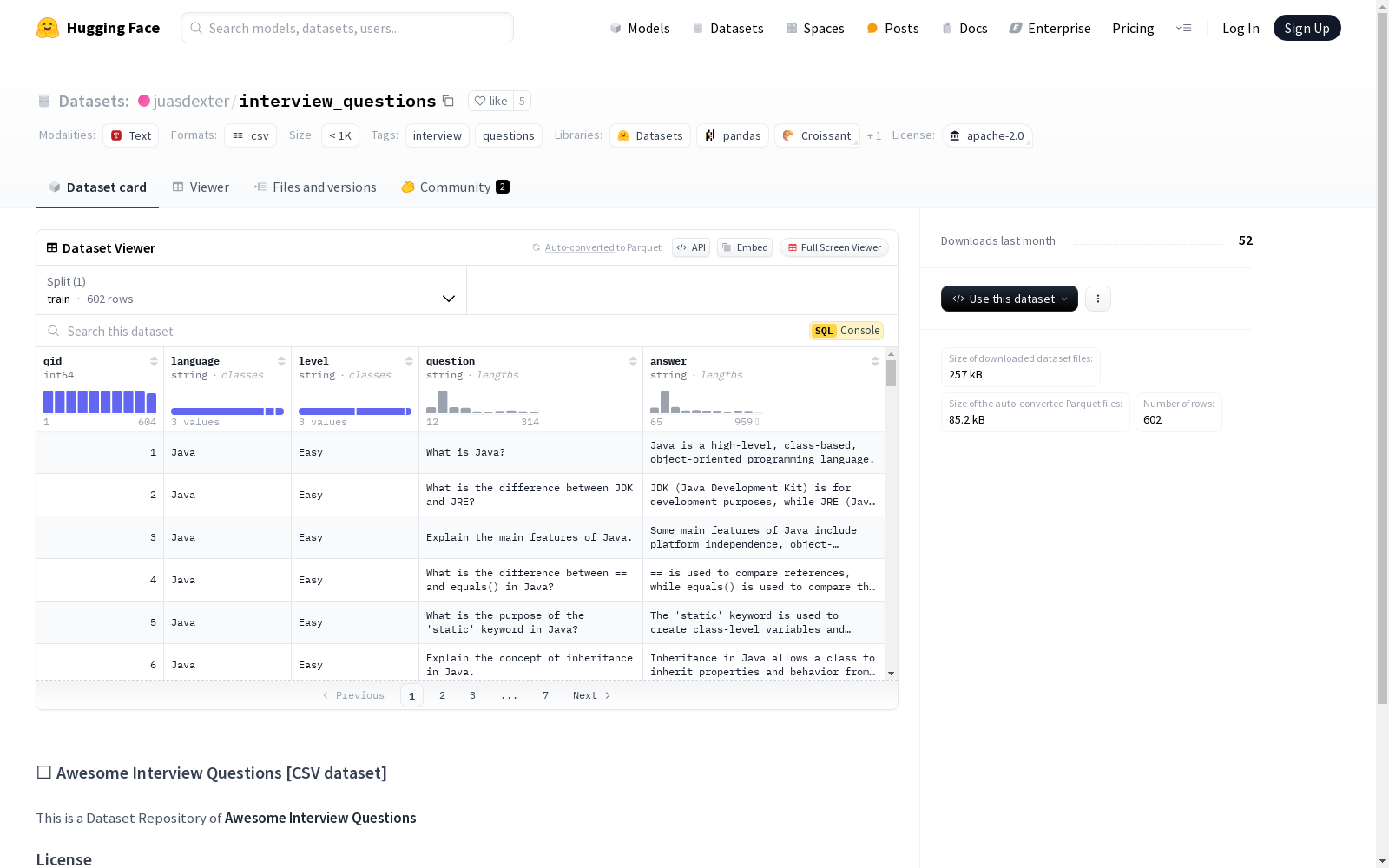1389x868 pixels.
Task: Copy the dataset name with the copy icon
Action: pyautogui.click(x=448, y=101)
